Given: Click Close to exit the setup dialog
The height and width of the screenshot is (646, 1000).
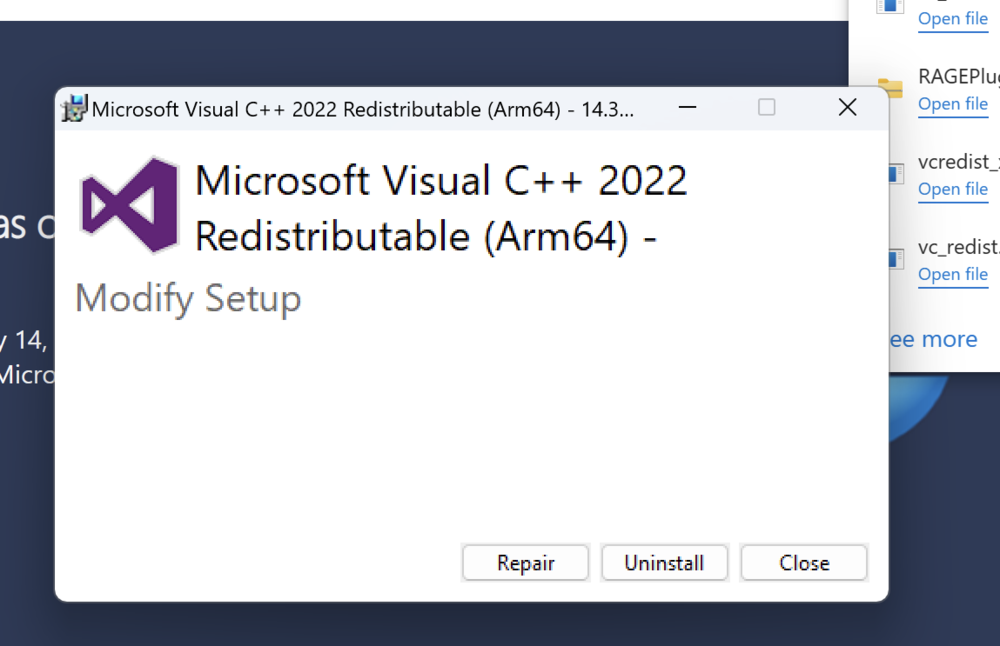Looking at the screenshot, I should 803,562.
